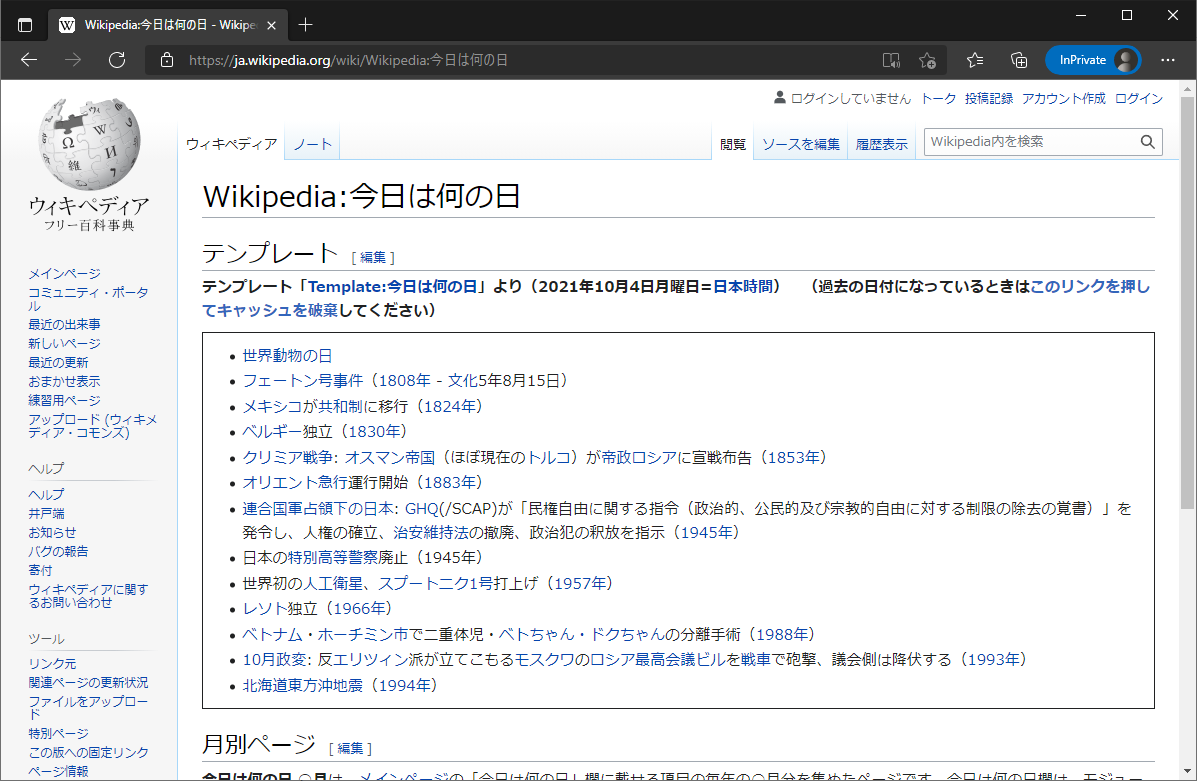Open the immersive reader icon
Viewport: 1197px width, 781px height.
pos(891,60)
